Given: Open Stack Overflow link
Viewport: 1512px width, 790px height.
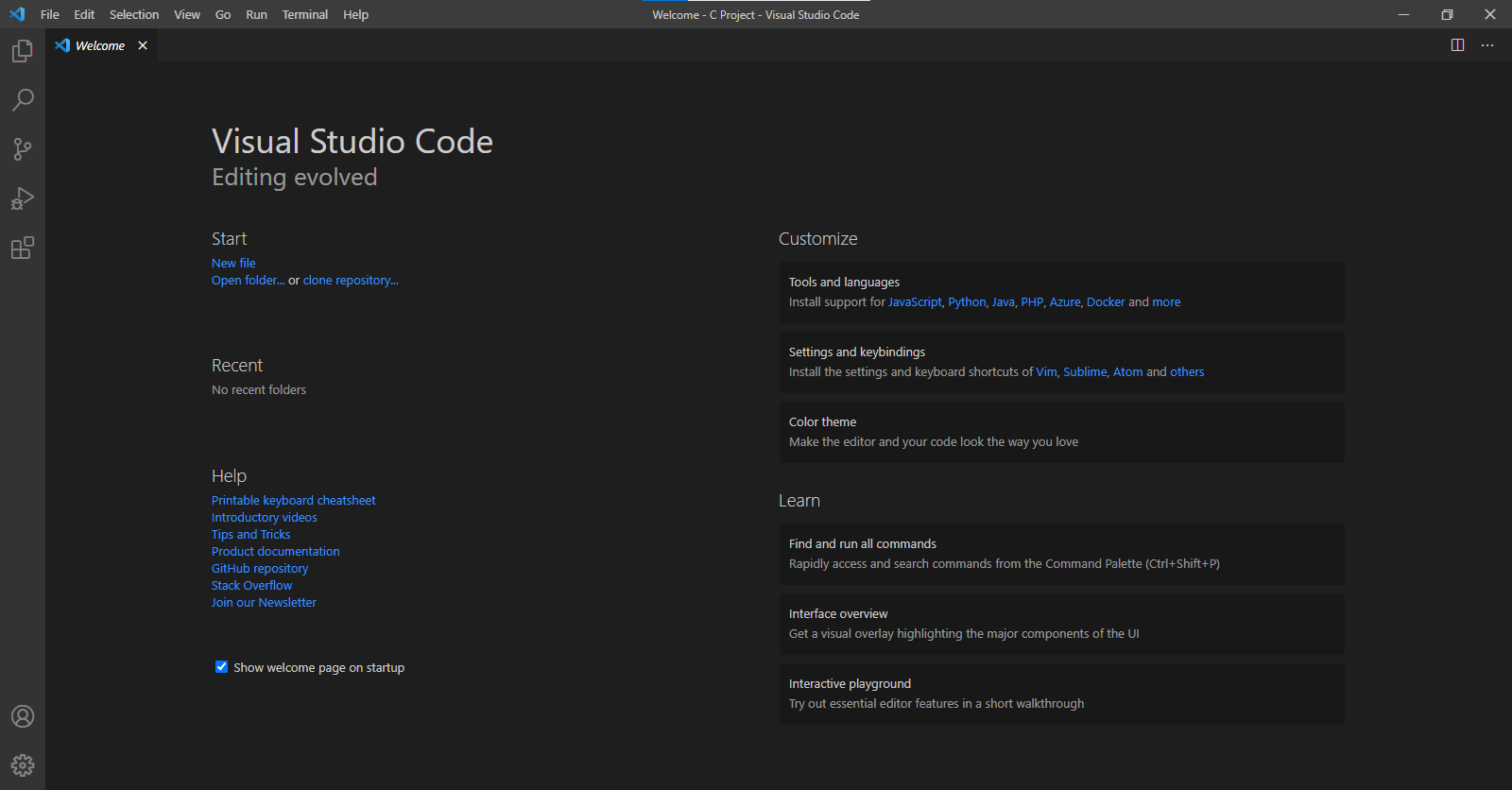Looking at the screenshot, I should coord(251,585).
